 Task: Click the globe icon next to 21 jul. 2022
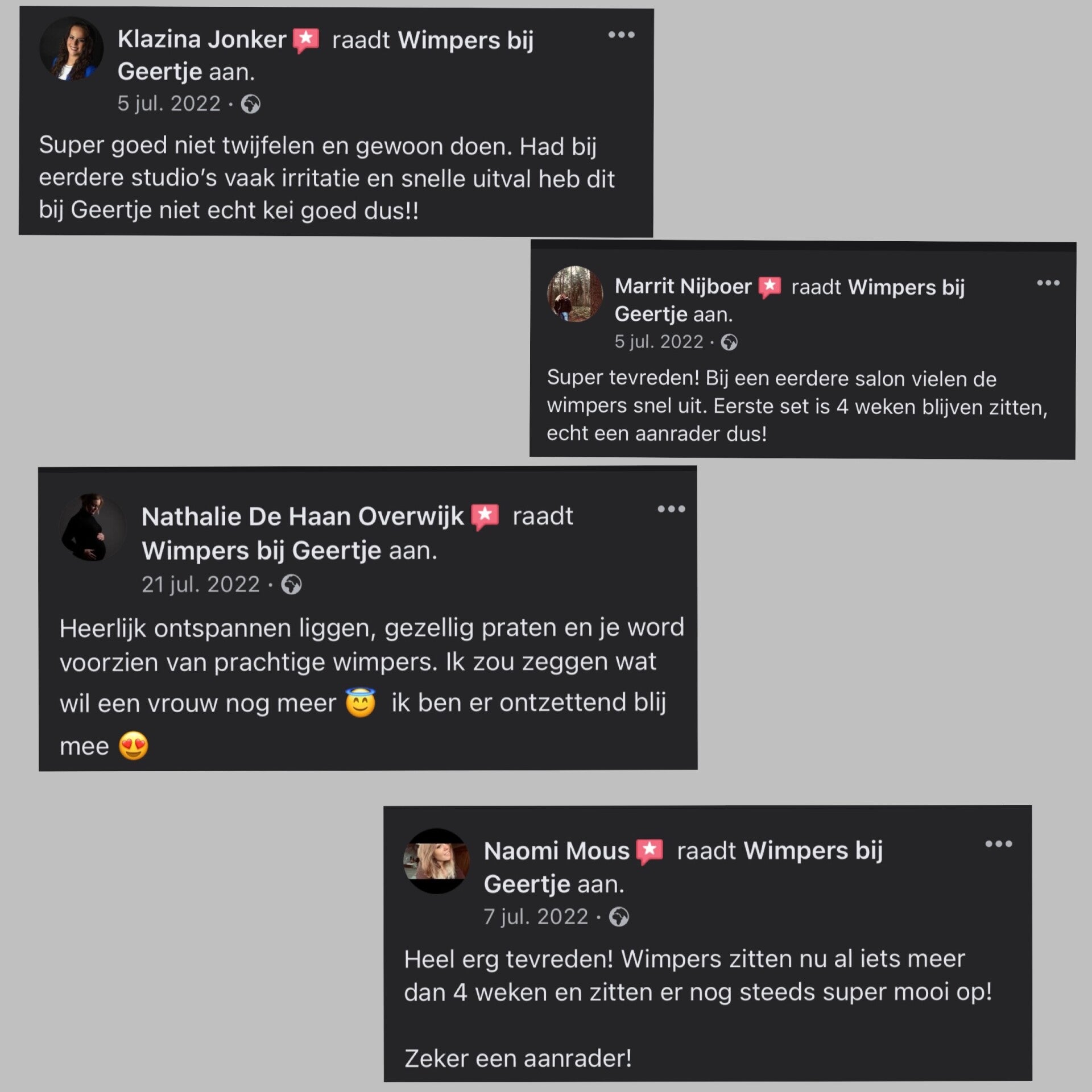point(292,585)
